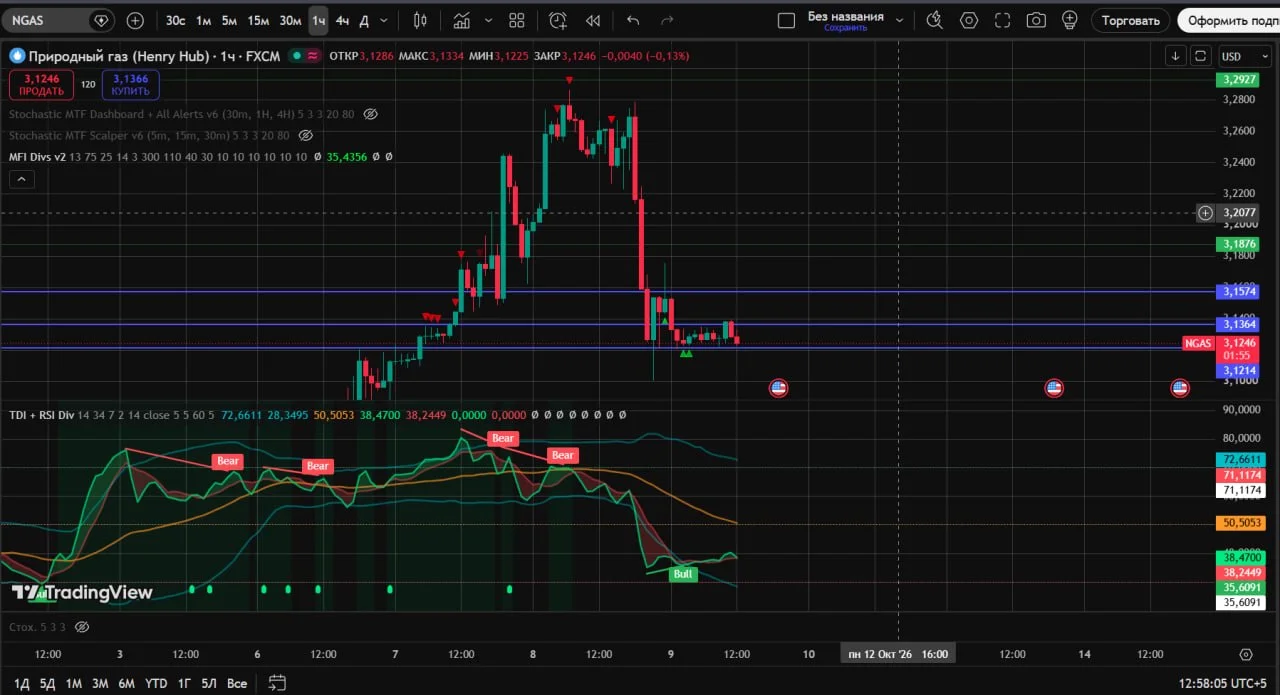
Task: Publish an idea with lightbulb icon
Action: (1070, 20)
